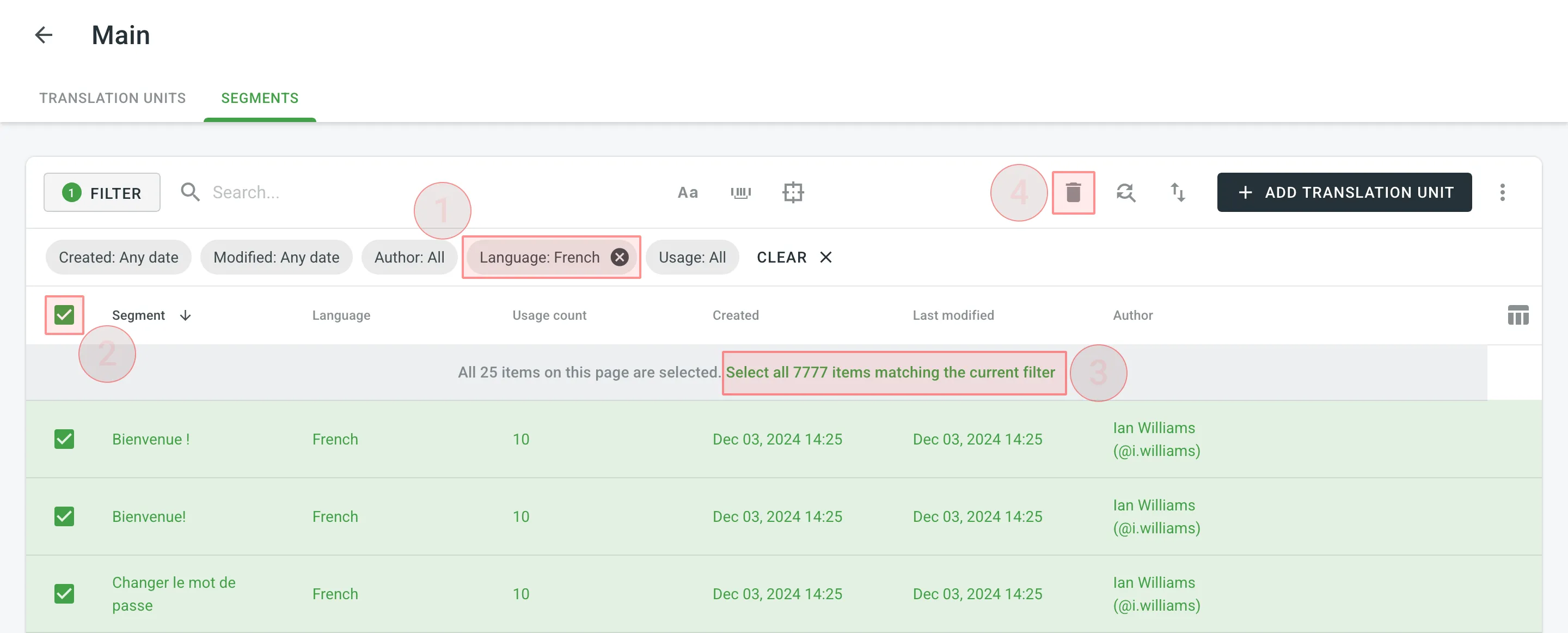Viewport: 1568px width, 633px height.
Task: Click the barcode/token view icon
Action: (740, 192)
